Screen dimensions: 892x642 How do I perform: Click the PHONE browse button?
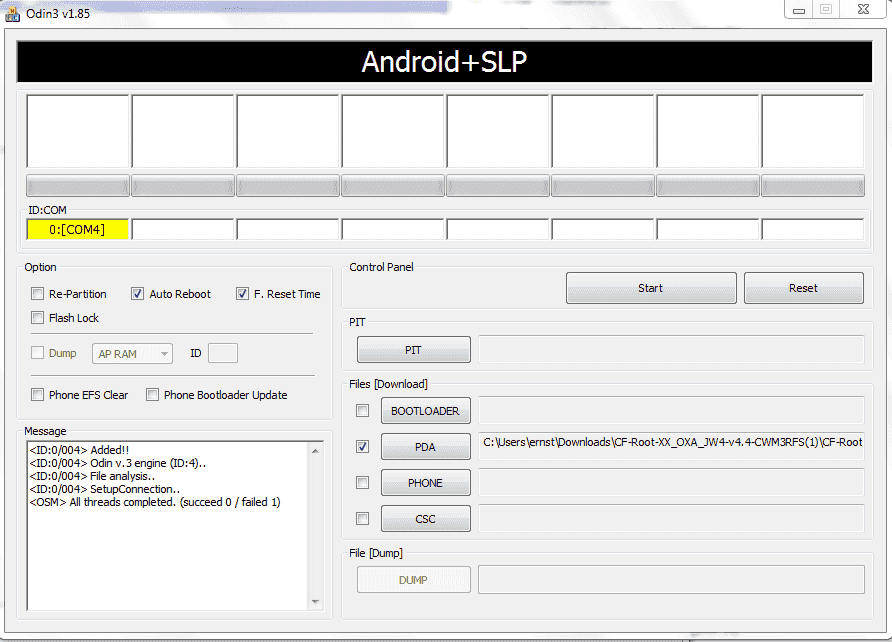coord(426,483)
